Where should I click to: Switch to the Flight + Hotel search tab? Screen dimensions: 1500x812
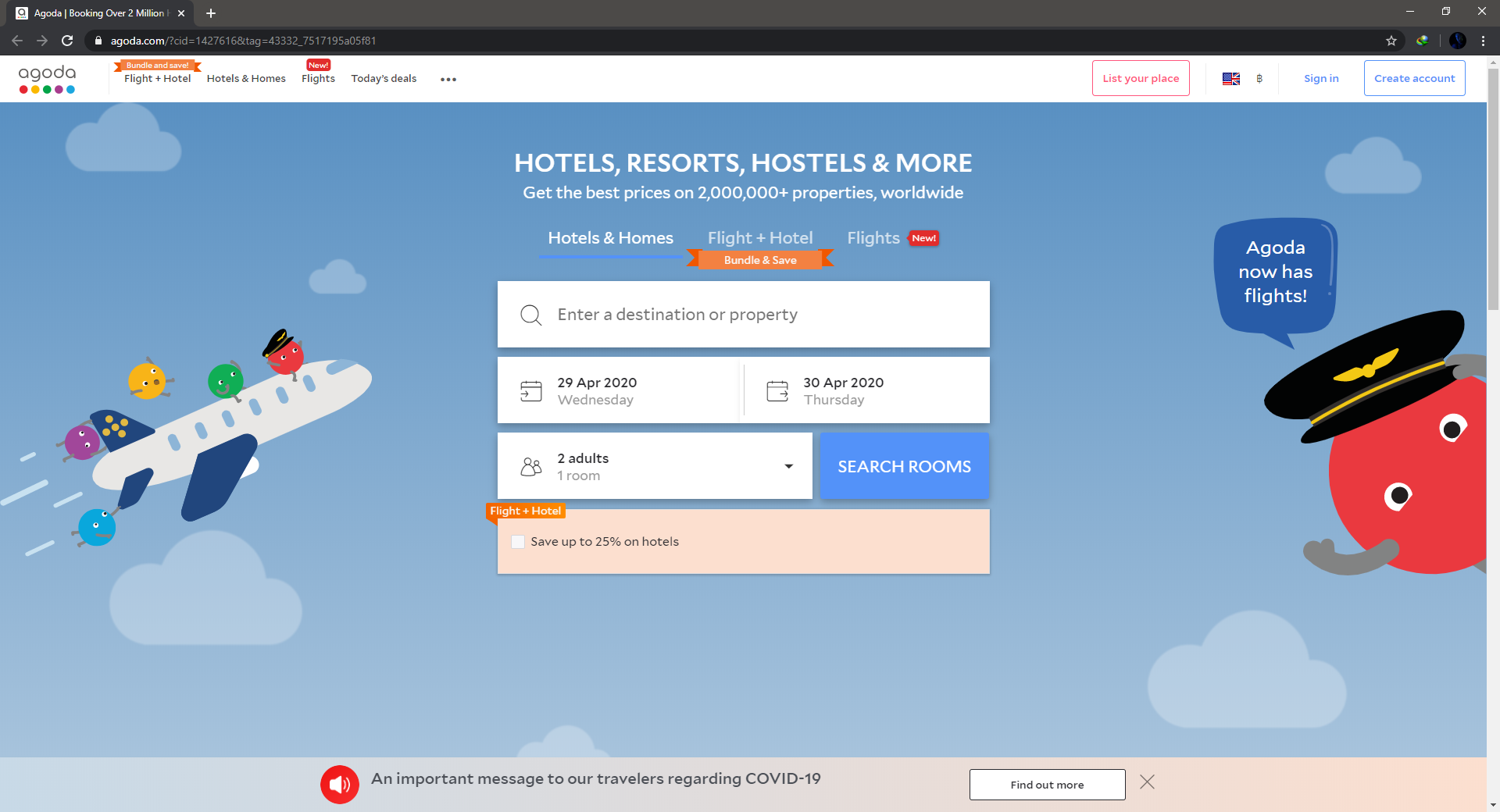tap(760, 238)
